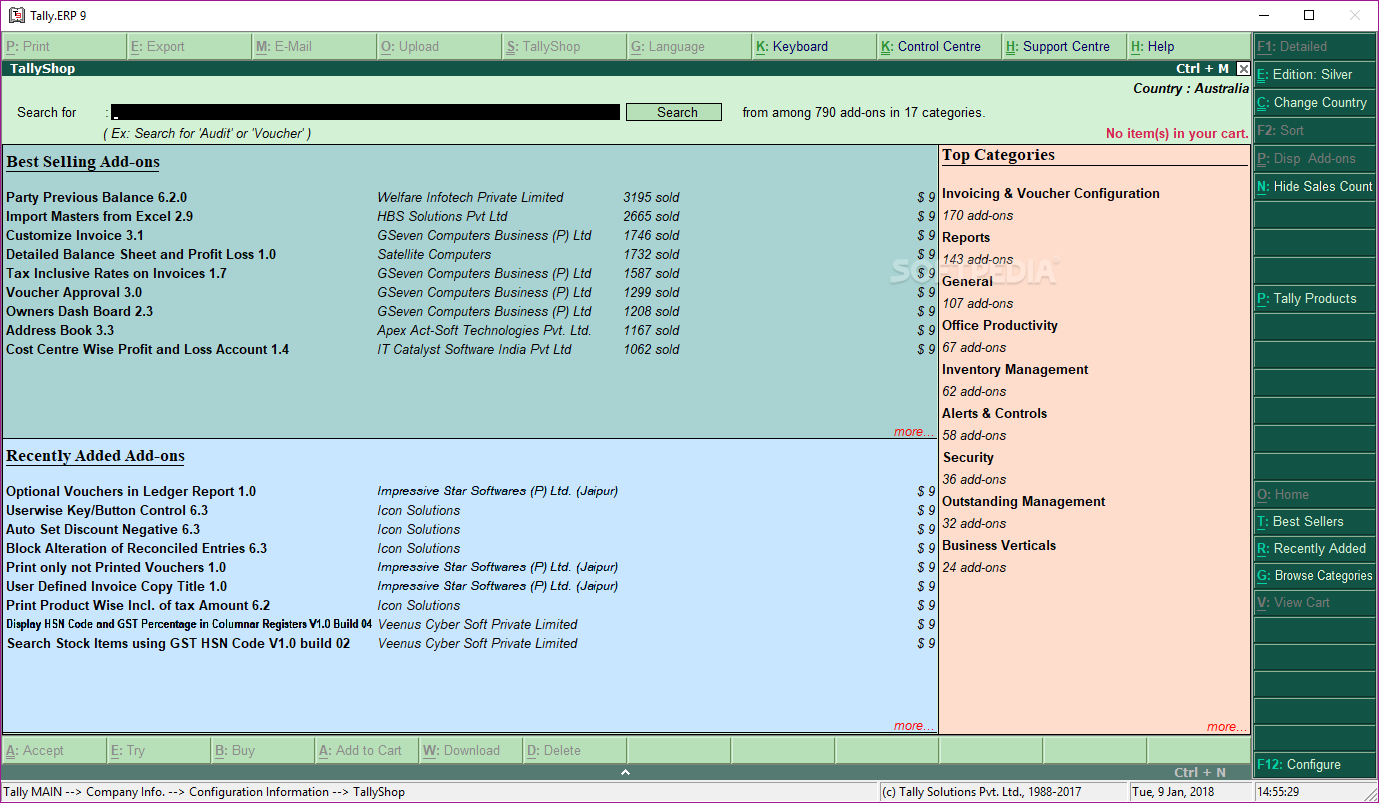
Task: Select Search Stock Items using GST HSN Code
Action: coord(178,643)
